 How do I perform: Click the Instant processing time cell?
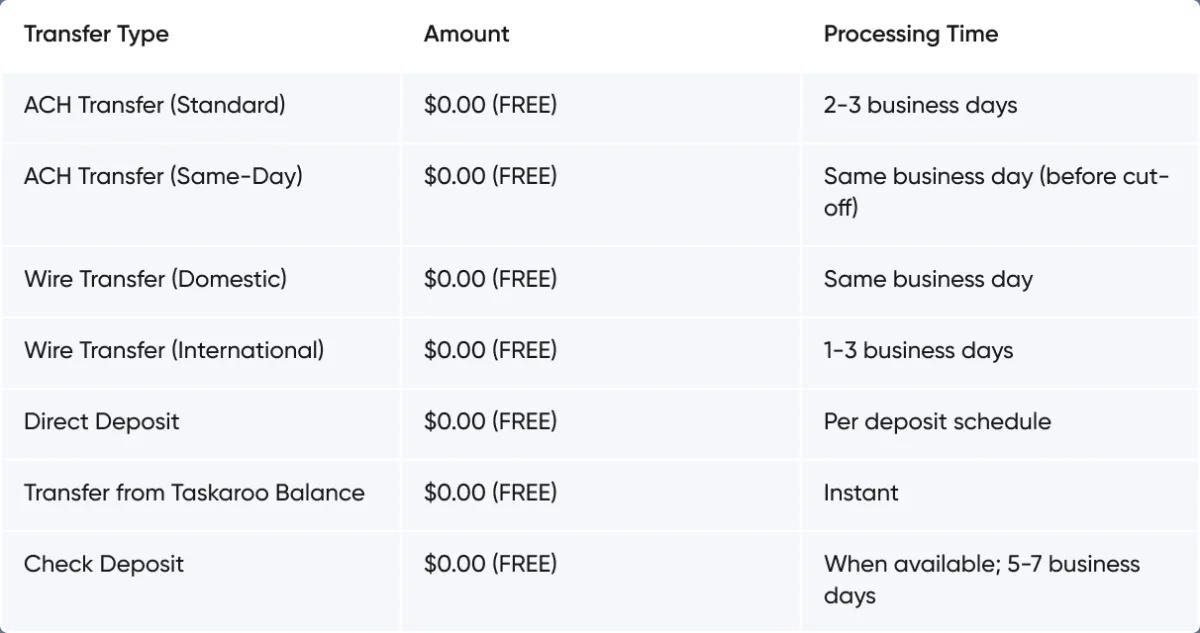861,492
